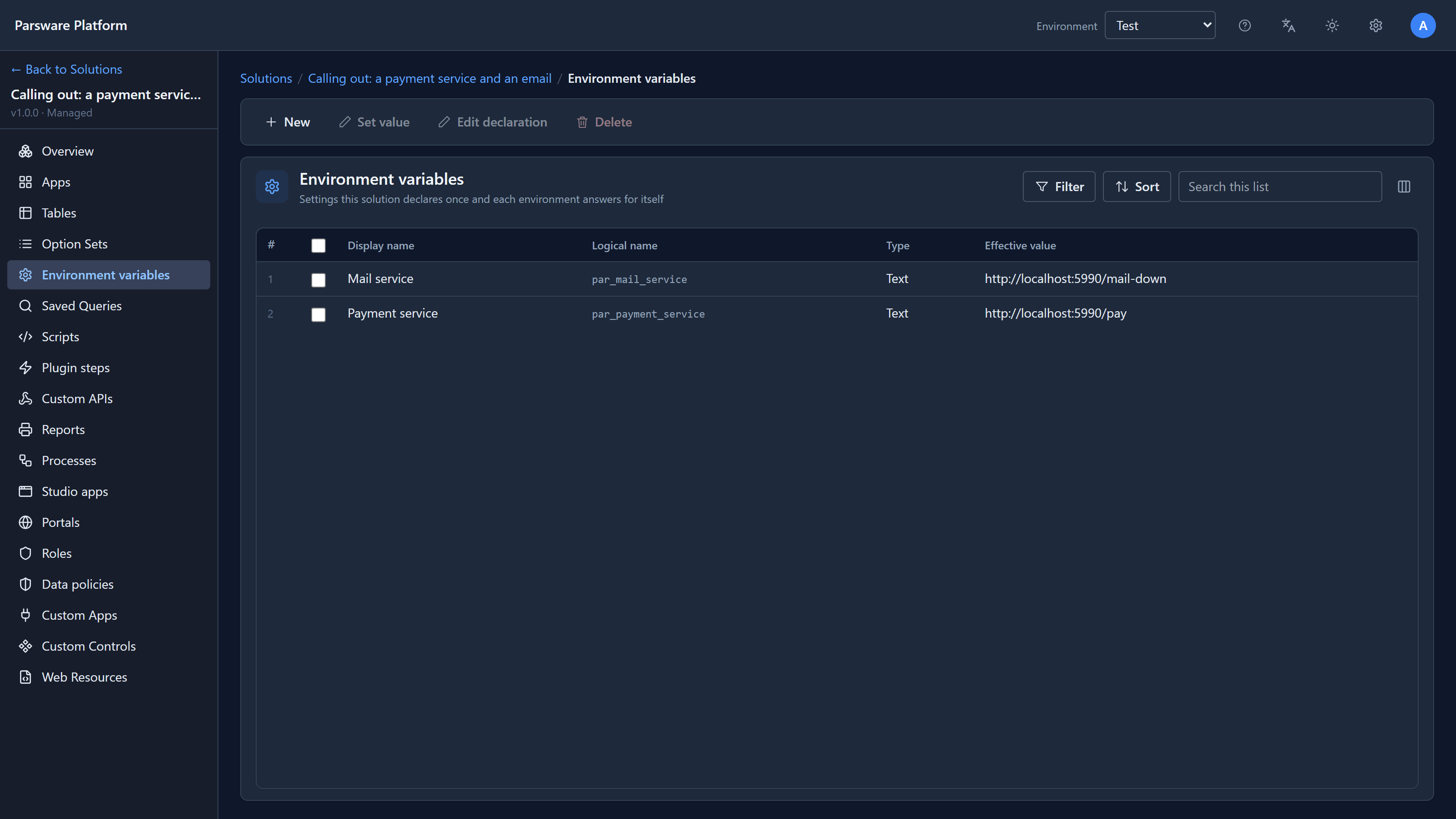This screenshot has width=1456, height=819.
Task: Open Reports section
Action: pyautogui.click(x=109, y=430)
